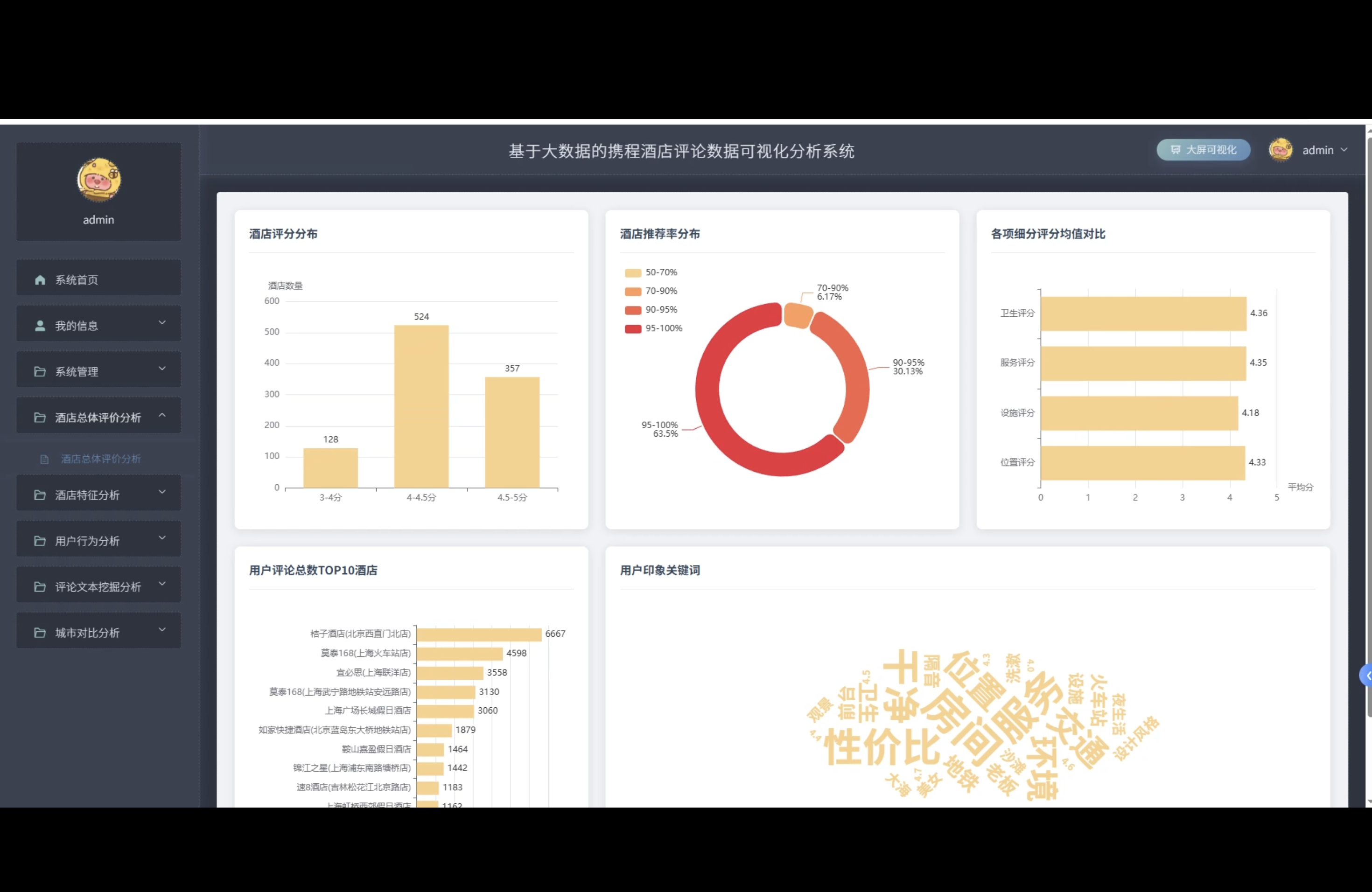The image size is (1372, 892).
Task: Click the 火车站 keyword in word cloud
Action: (1098, 701)
